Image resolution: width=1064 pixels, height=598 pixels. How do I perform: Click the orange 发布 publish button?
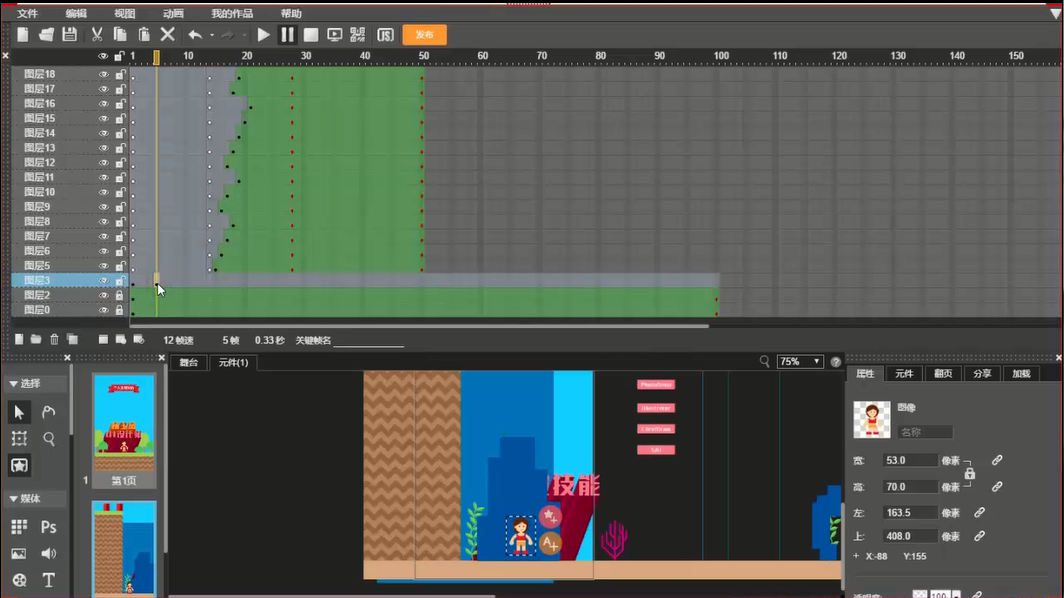[424, 35]
